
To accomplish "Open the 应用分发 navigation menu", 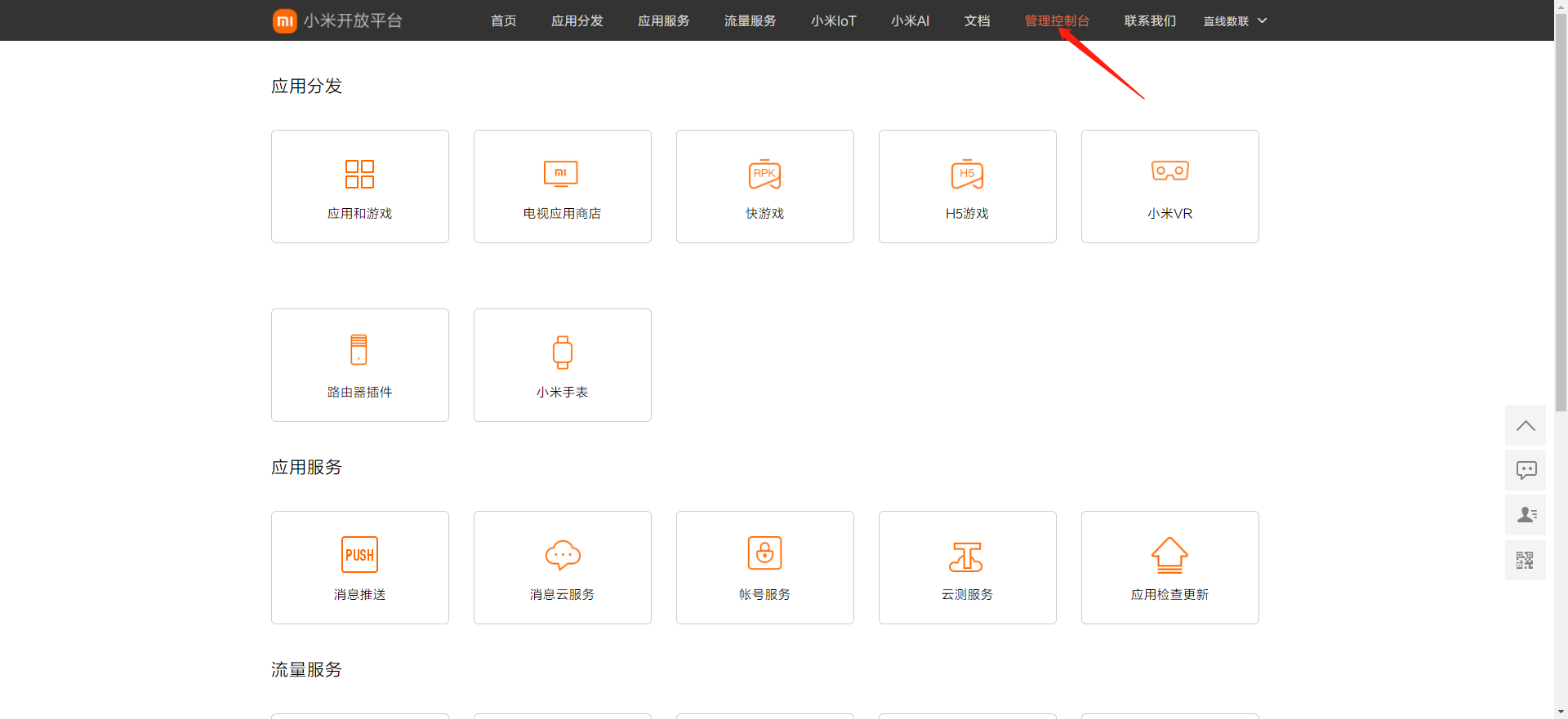I will pyautogui.click(x=577, y=21).
